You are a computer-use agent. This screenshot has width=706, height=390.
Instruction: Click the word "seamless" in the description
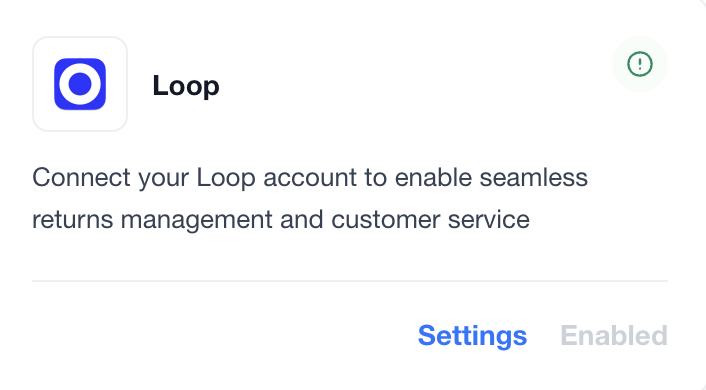[534, 177]
